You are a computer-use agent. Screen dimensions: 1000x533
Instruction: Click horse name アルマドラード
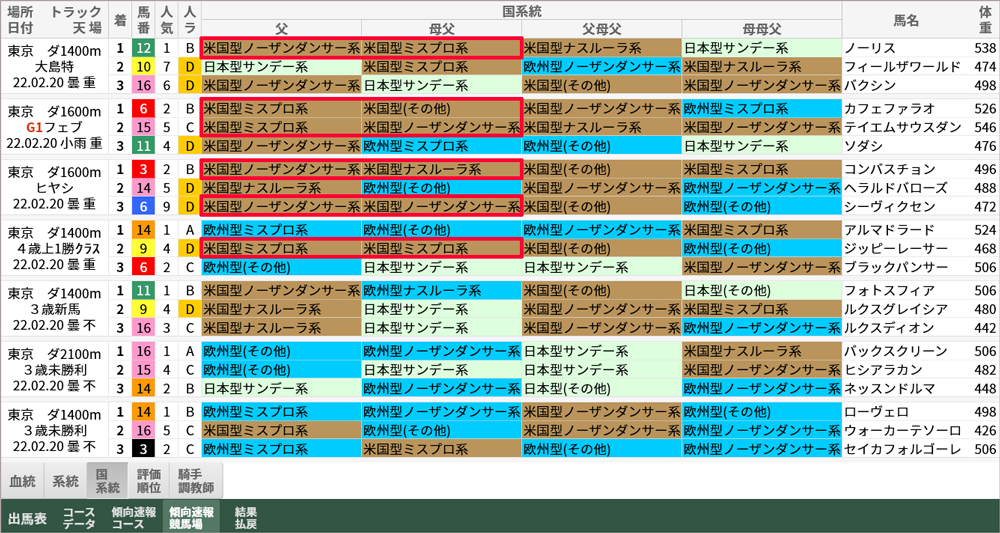[x=888, y=230]
